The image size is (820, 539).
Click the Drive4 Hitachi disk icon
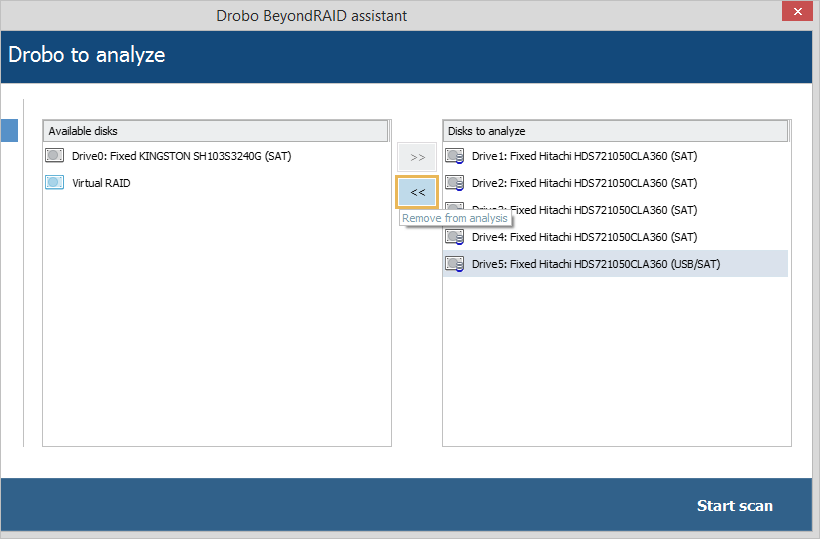(x=454, y=237)
